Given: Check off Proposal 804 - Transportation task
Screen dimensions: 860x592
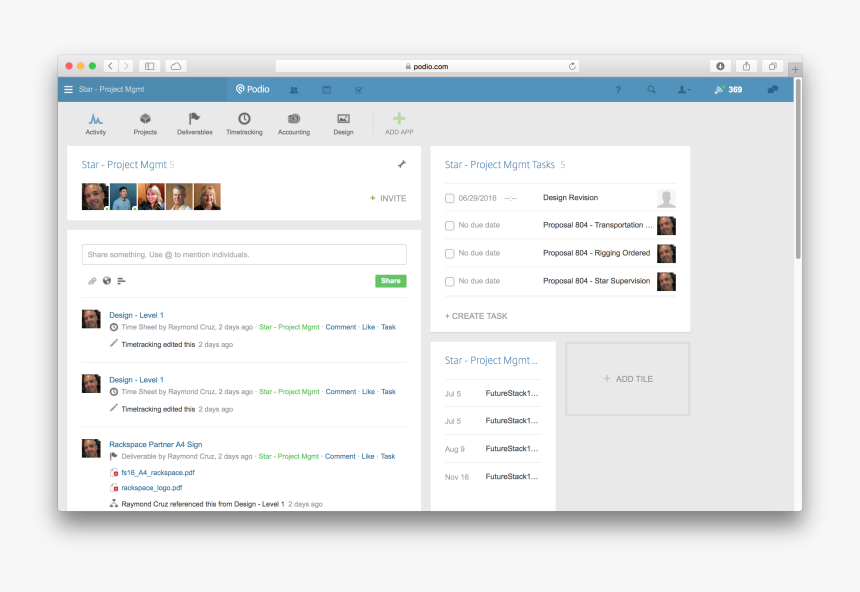Looking at the screenshot, I should tap(450, 225).
